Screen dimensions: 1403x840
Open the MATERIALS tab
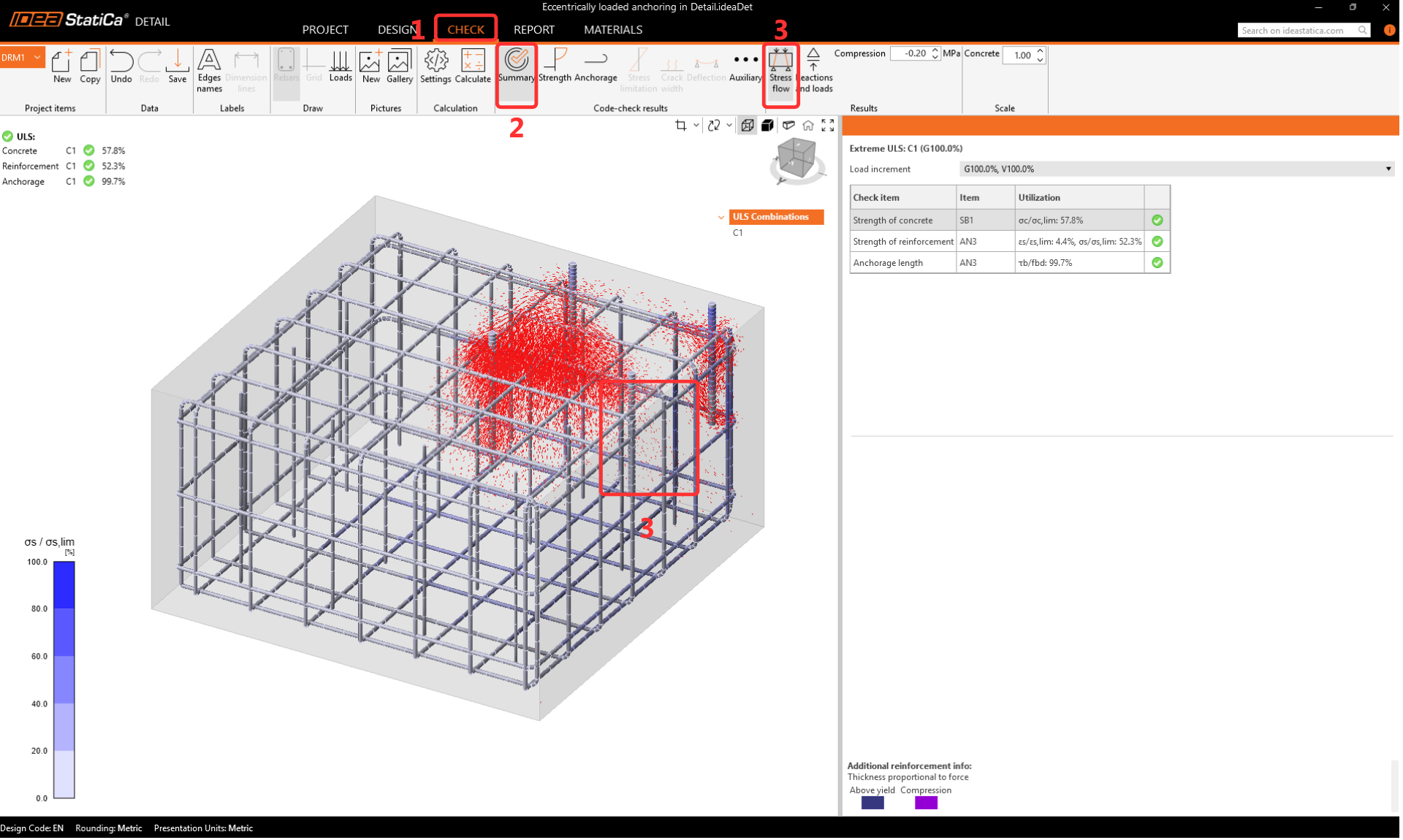612,30
